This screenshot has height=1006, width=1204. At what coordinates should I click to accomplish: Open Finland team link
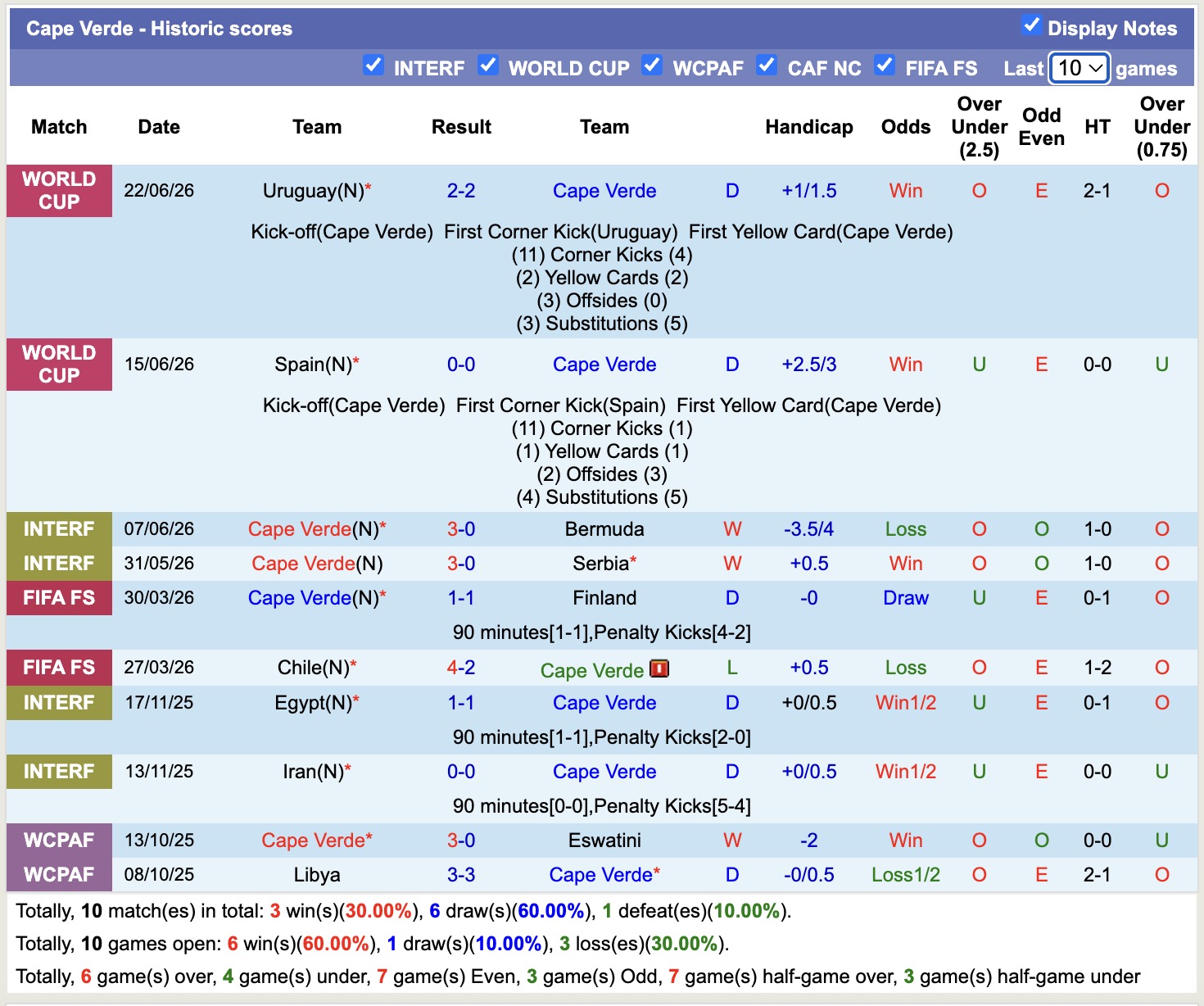tap(604, 598)
